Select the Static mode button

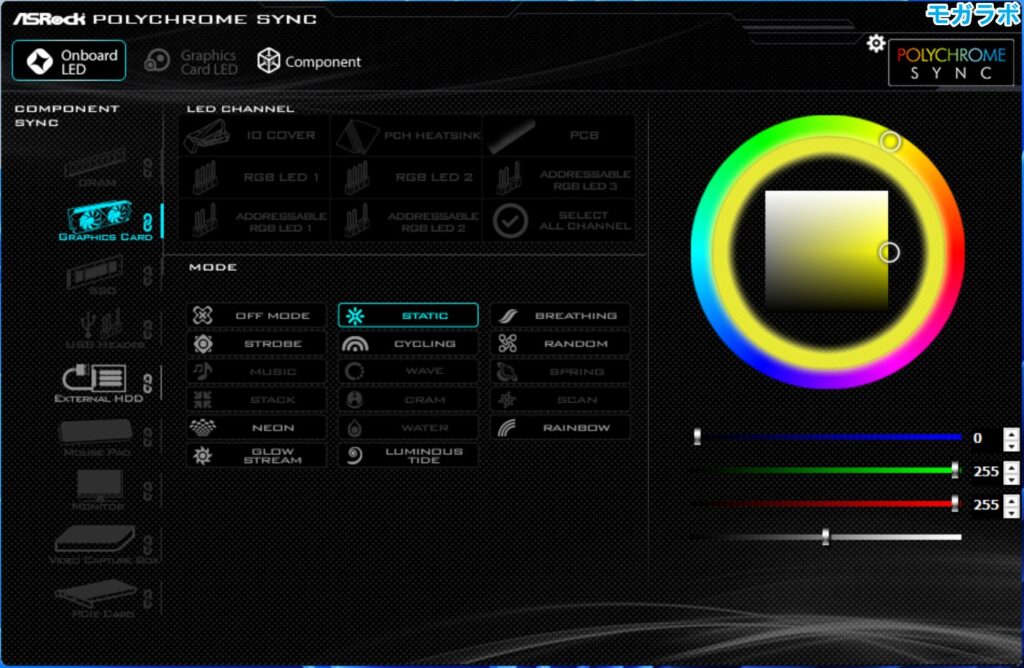(x=409, y=314)
